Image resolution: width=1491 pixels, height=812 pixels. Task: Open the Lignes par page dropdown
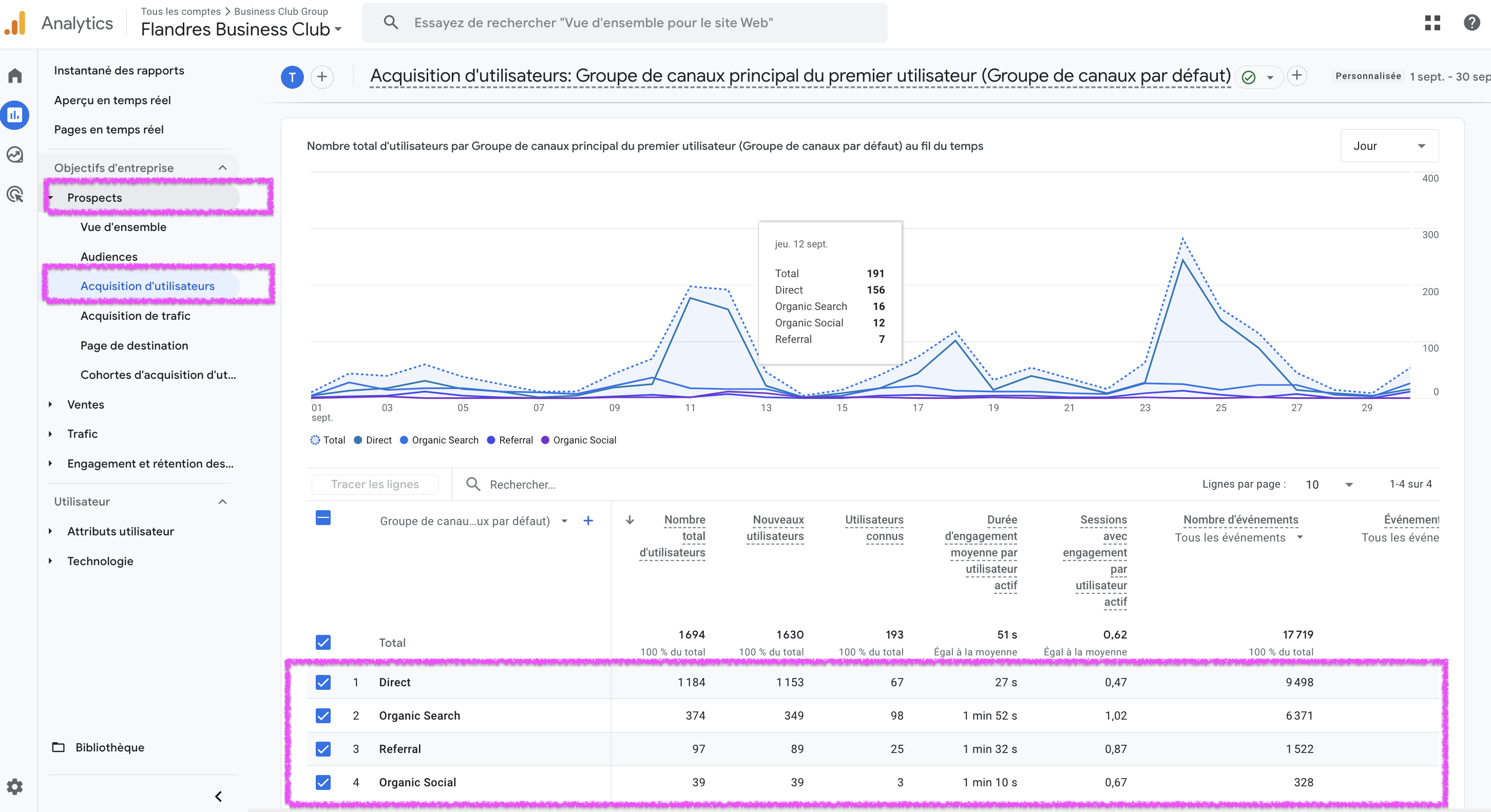pyautogui.click(x=1328, y=485)
